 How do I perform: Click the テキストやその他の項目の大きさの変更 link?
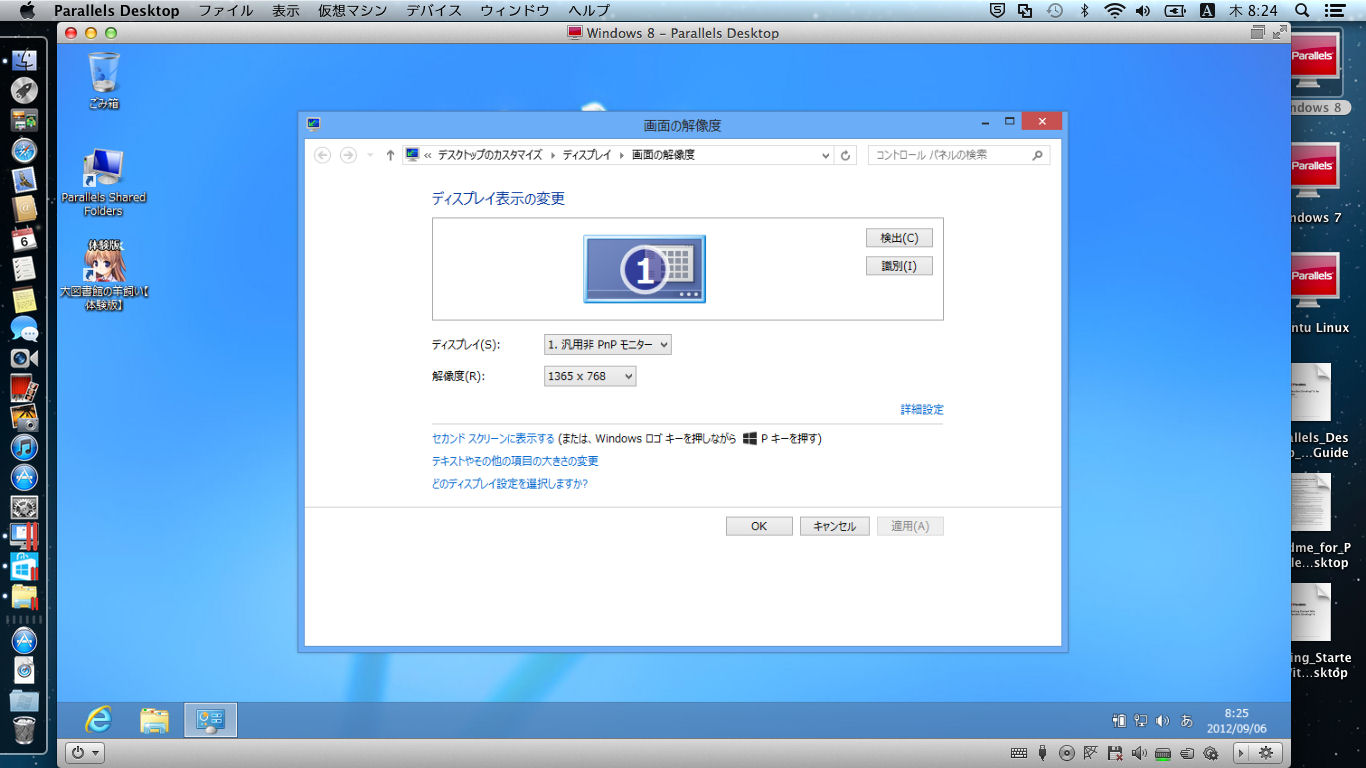[x=515, y=462]
